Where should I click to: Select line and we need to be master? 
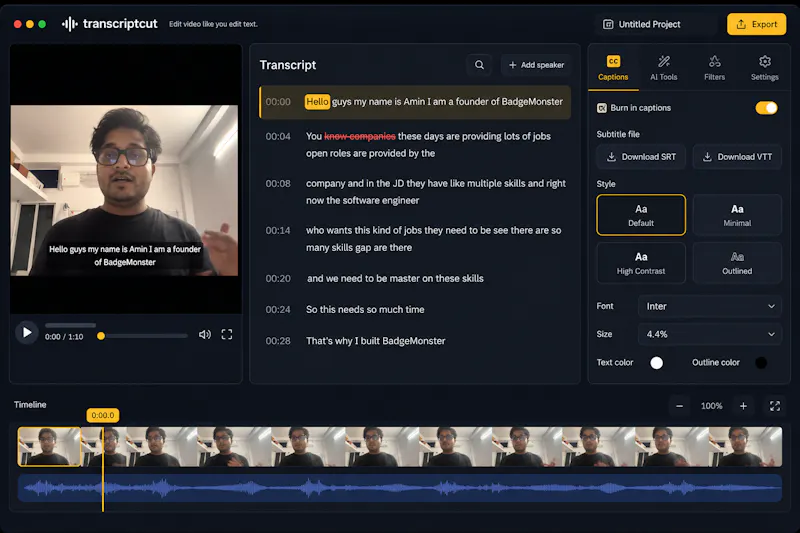[395, 278]
